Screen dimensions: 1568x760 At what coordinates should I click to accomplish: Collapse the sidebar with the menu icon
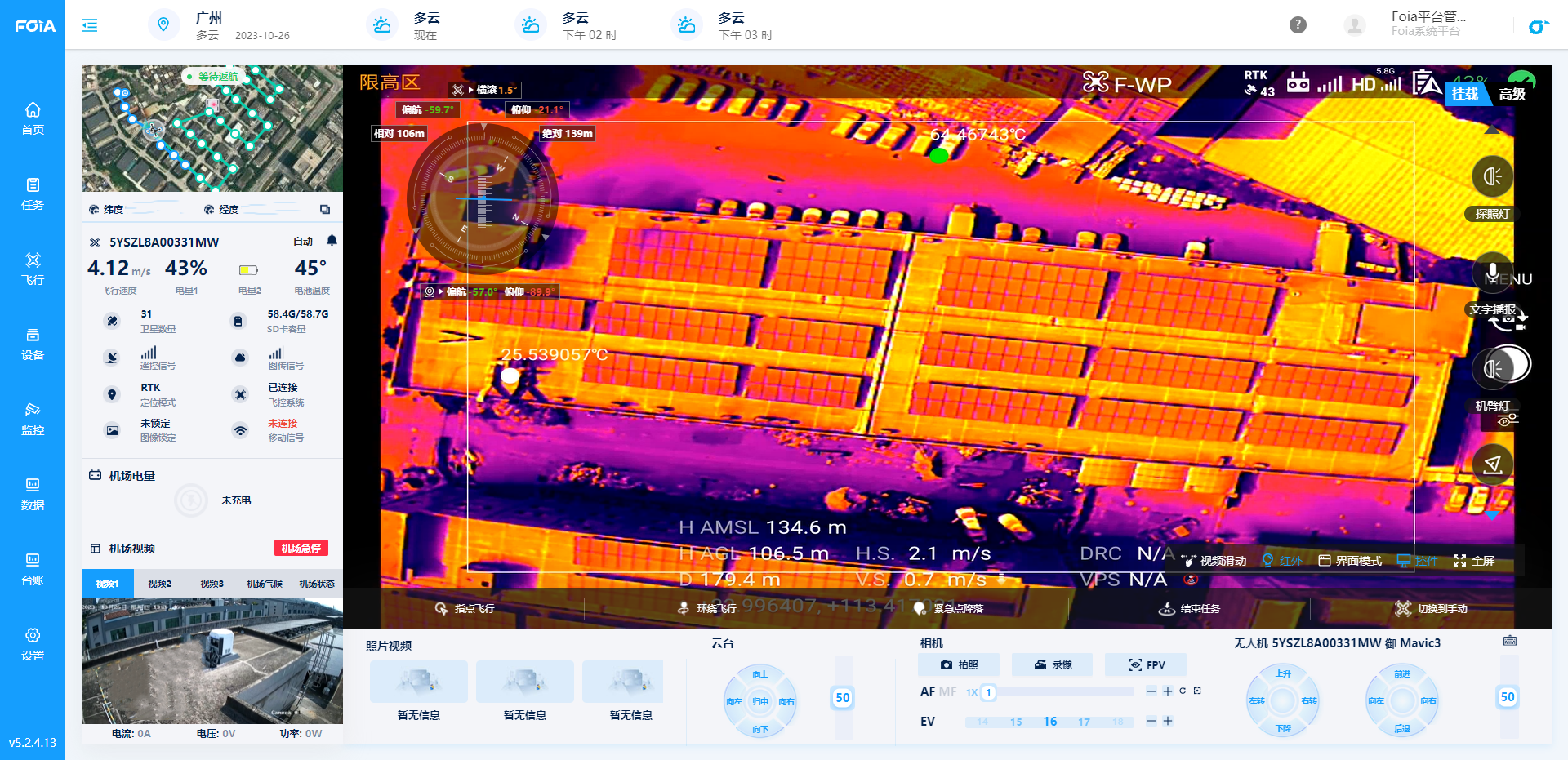coord(90,25)
